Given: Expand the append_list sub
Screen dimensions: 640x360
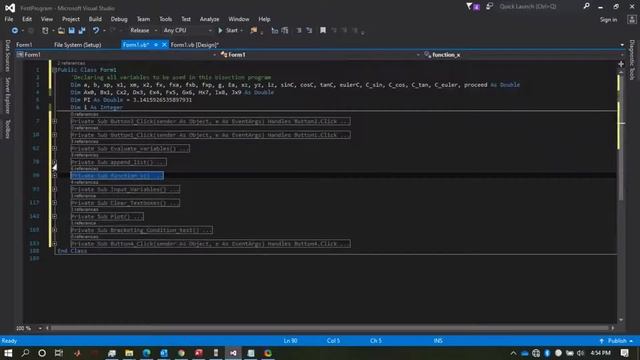Looking at the screenshot, I should [54, 162].
